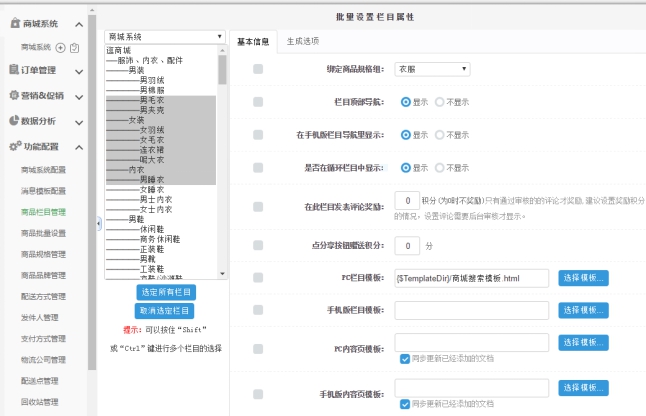Click the 手机版栏目模板 input field
The height and width of the screenshot is (416, 646).
coord(472,310)
